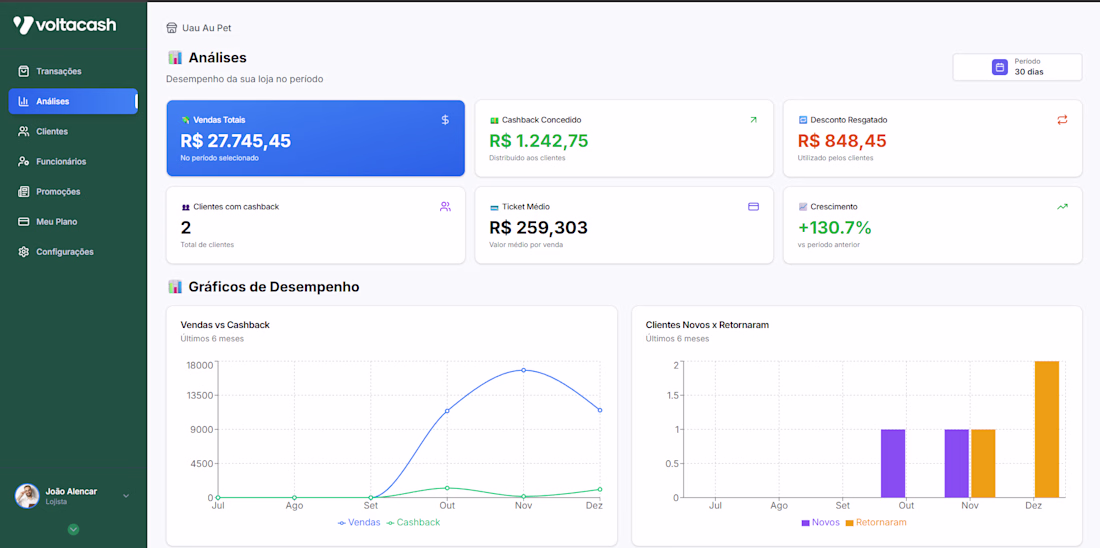This screenshot has width=1100, height=548.
Task: Click the trend icon on Crescimento card
Action: tap(1062, 207)
